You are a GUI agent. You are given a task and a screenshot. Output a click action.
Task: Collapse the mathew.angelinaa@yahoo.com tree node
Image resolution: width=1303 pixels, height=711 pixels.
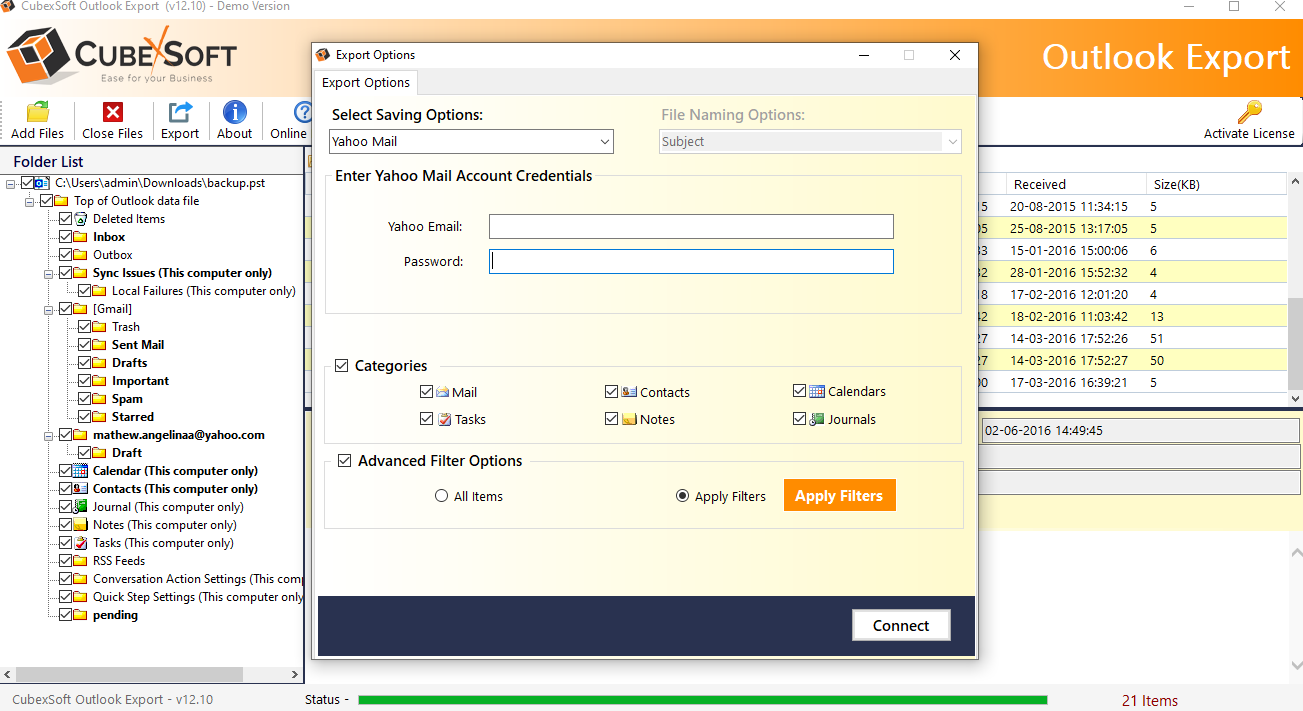(x=49, y=435)
